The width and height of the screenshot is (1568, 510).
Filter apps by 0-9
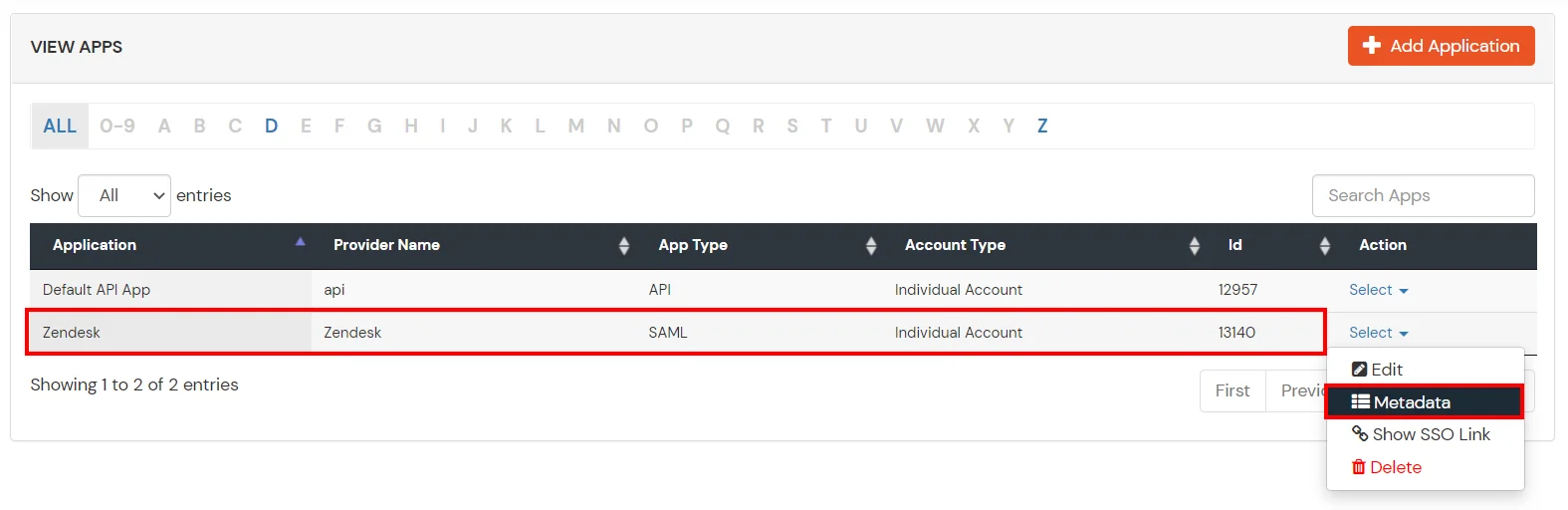pos(117,126)
